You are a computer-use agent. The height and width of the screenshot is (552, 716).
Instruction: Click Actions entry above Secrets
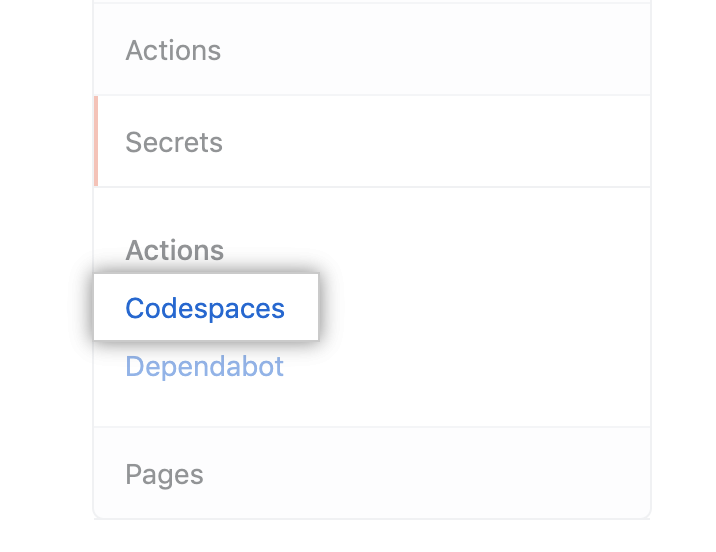[173, 50]
